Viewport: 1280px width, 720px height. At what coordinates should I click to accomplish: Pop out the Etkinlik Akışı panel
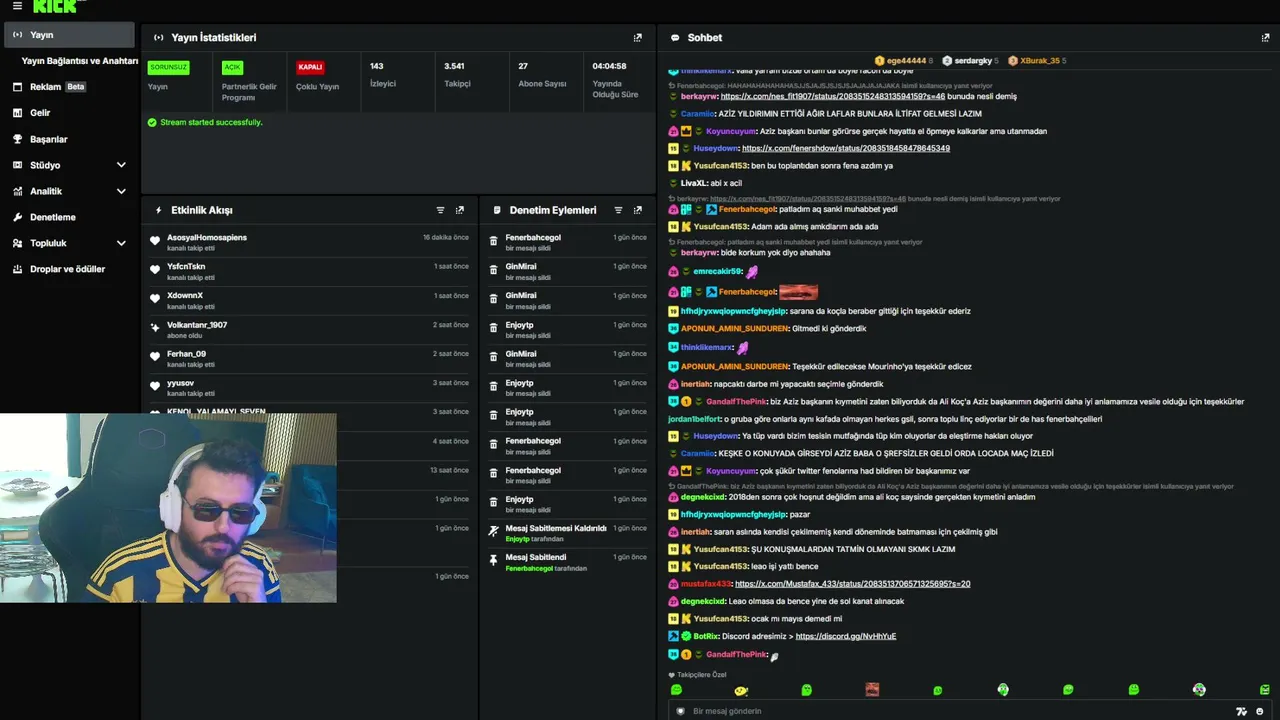460,210
